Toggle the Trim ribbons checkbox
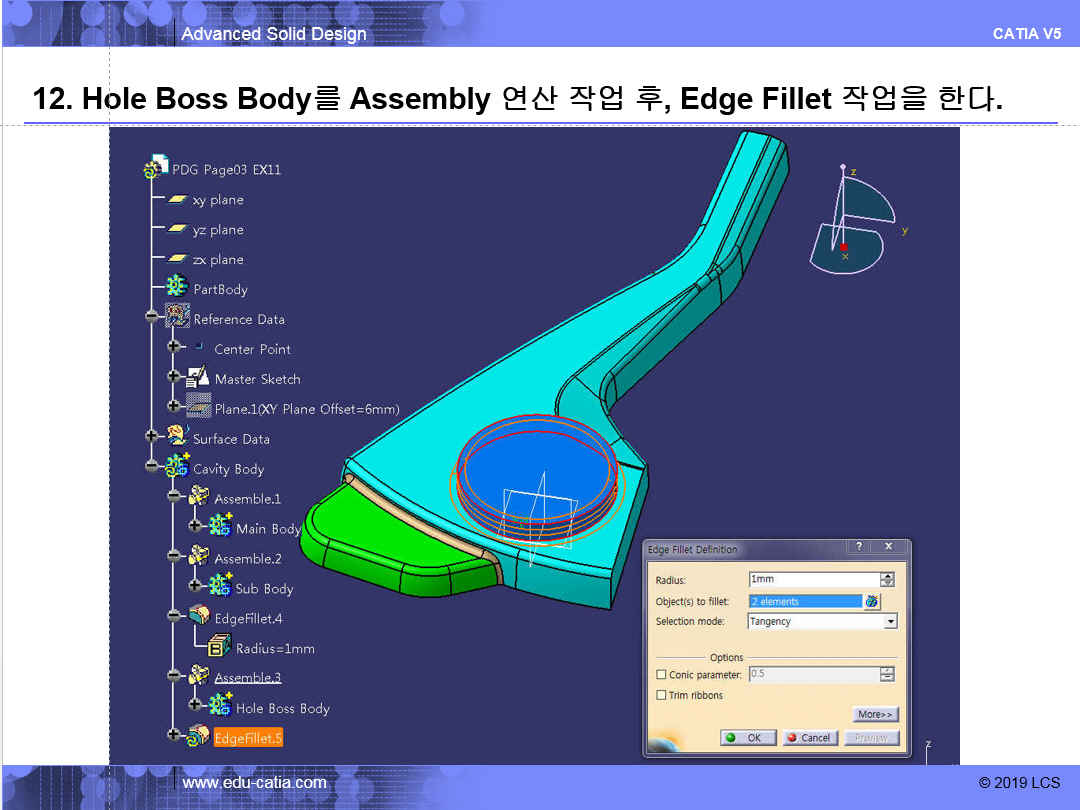 661,695
